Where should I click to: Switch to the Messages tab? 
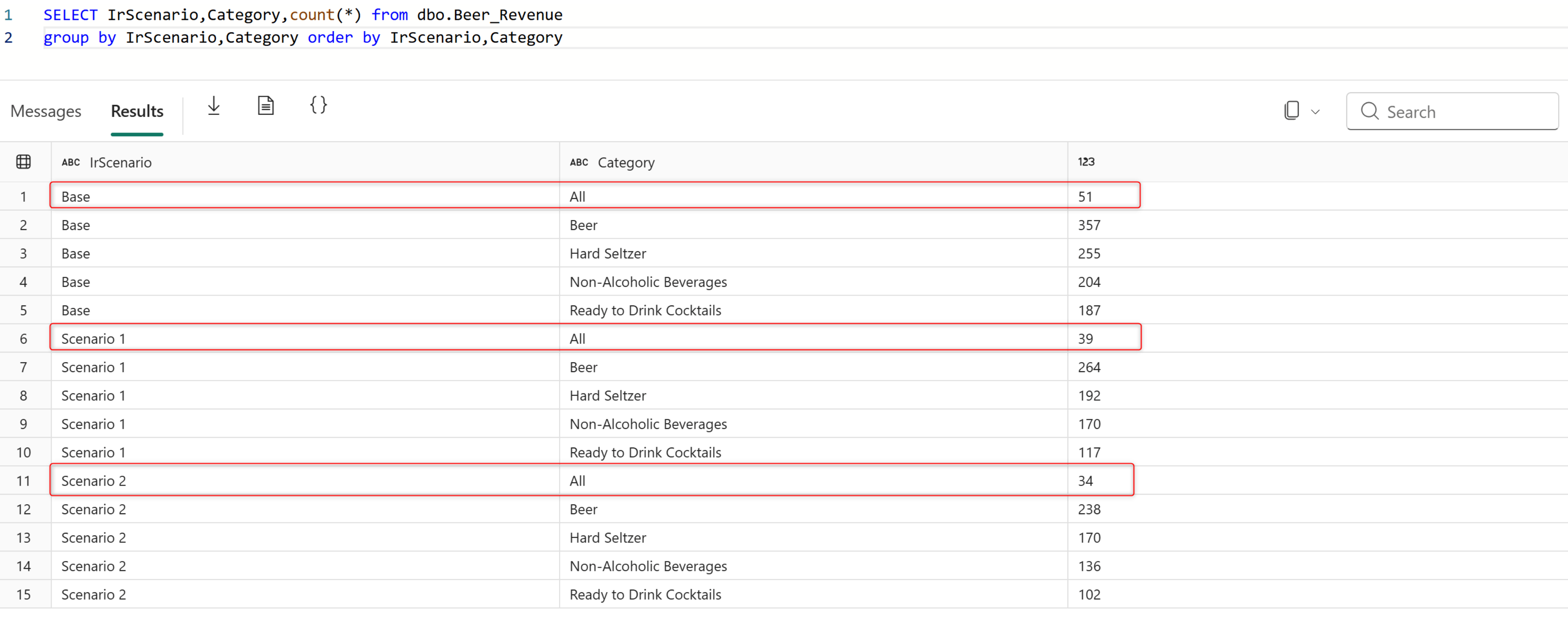[x=45, y=111]
